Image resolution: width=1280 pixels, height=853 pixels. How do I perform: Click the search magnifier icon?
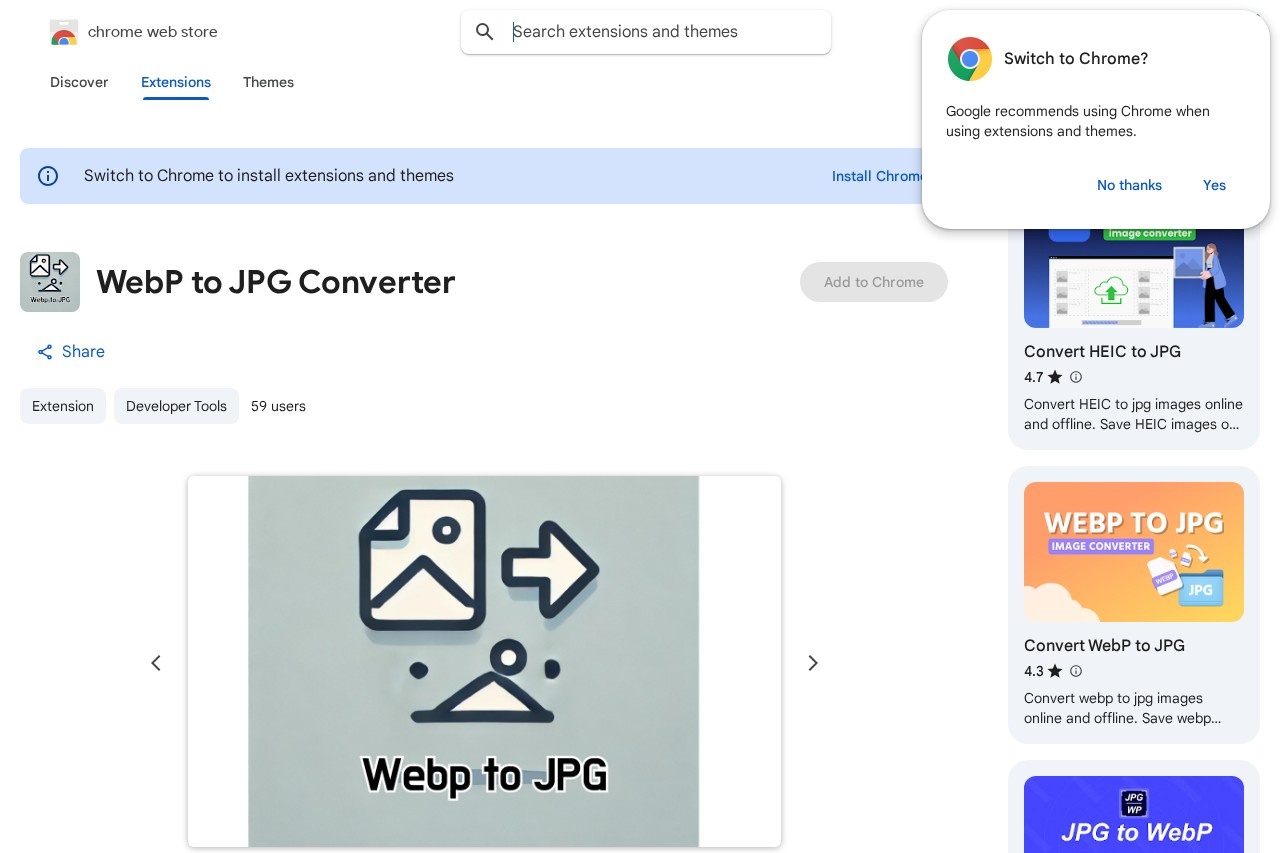coord(485,32)
